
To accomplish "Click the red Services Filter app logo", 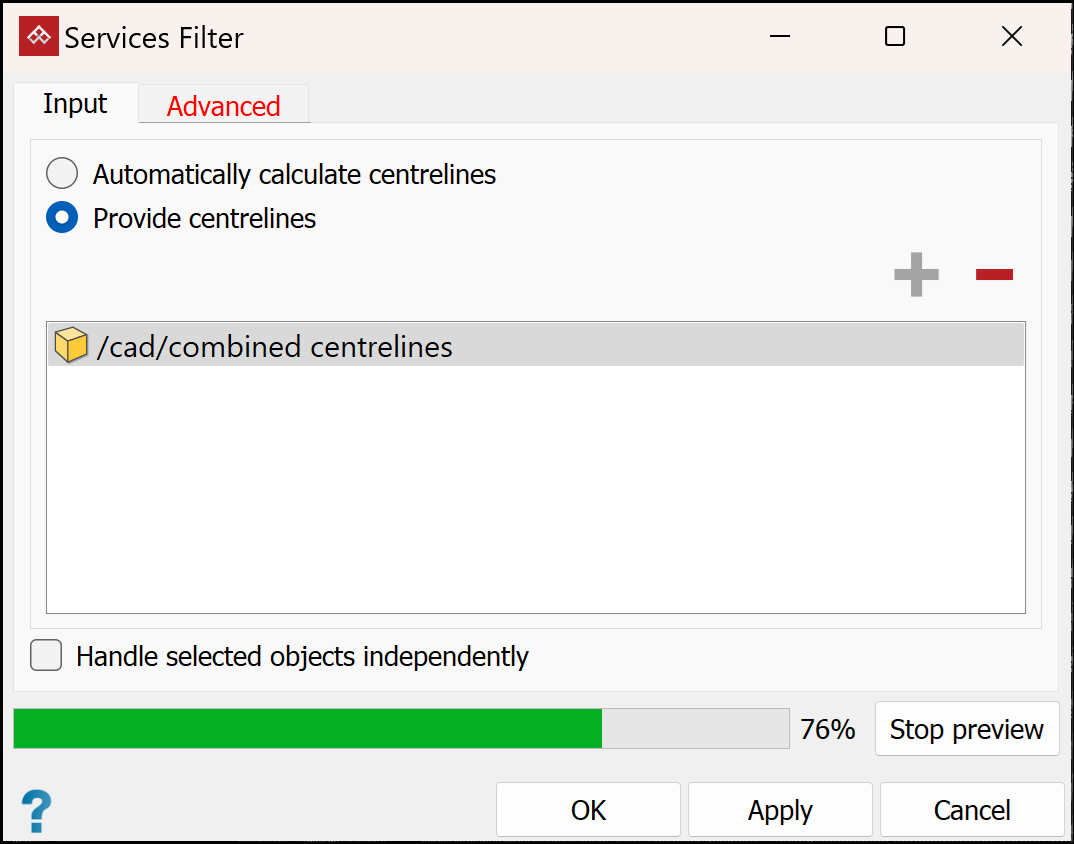I will (39, 37).
